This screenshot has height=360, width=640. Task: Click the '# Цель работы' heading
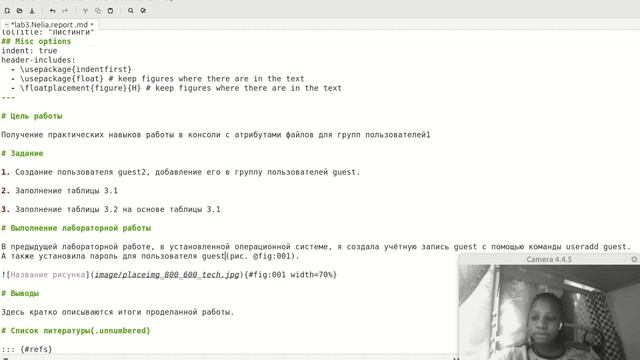(32, 116)
